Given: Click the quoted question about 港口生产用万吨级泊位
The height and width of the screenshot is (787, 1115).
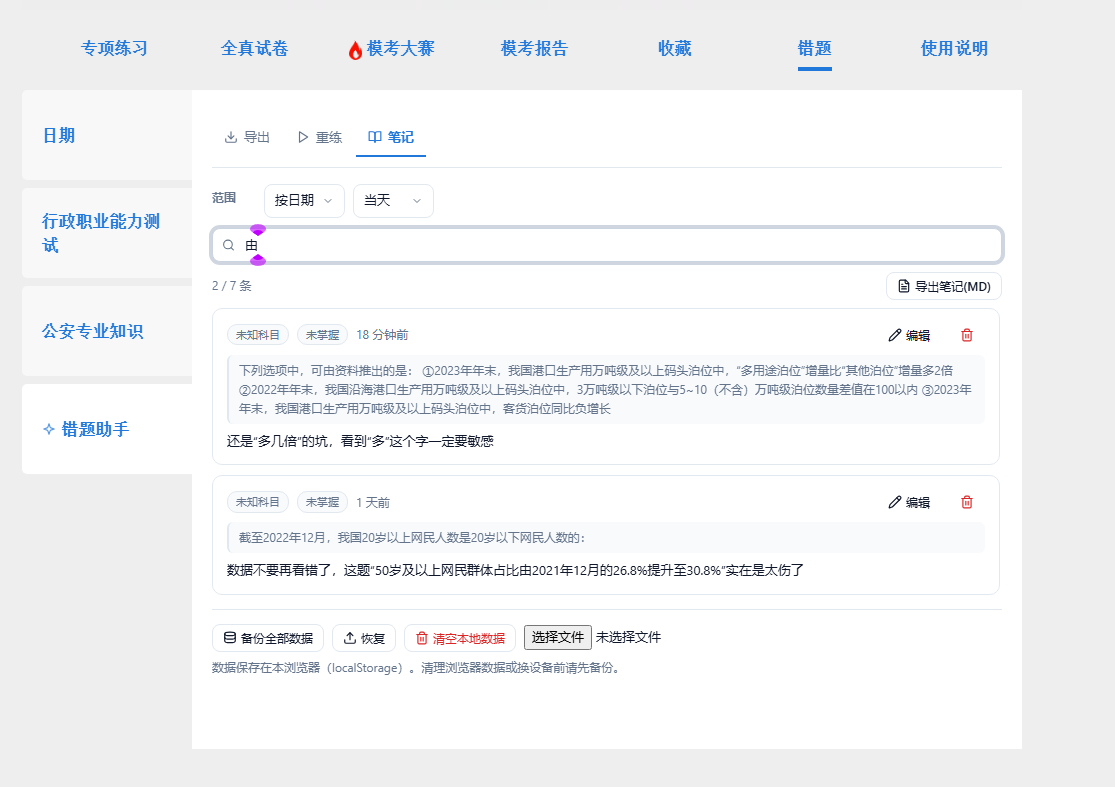Looking at the screenshot, I should pos(606,390).
